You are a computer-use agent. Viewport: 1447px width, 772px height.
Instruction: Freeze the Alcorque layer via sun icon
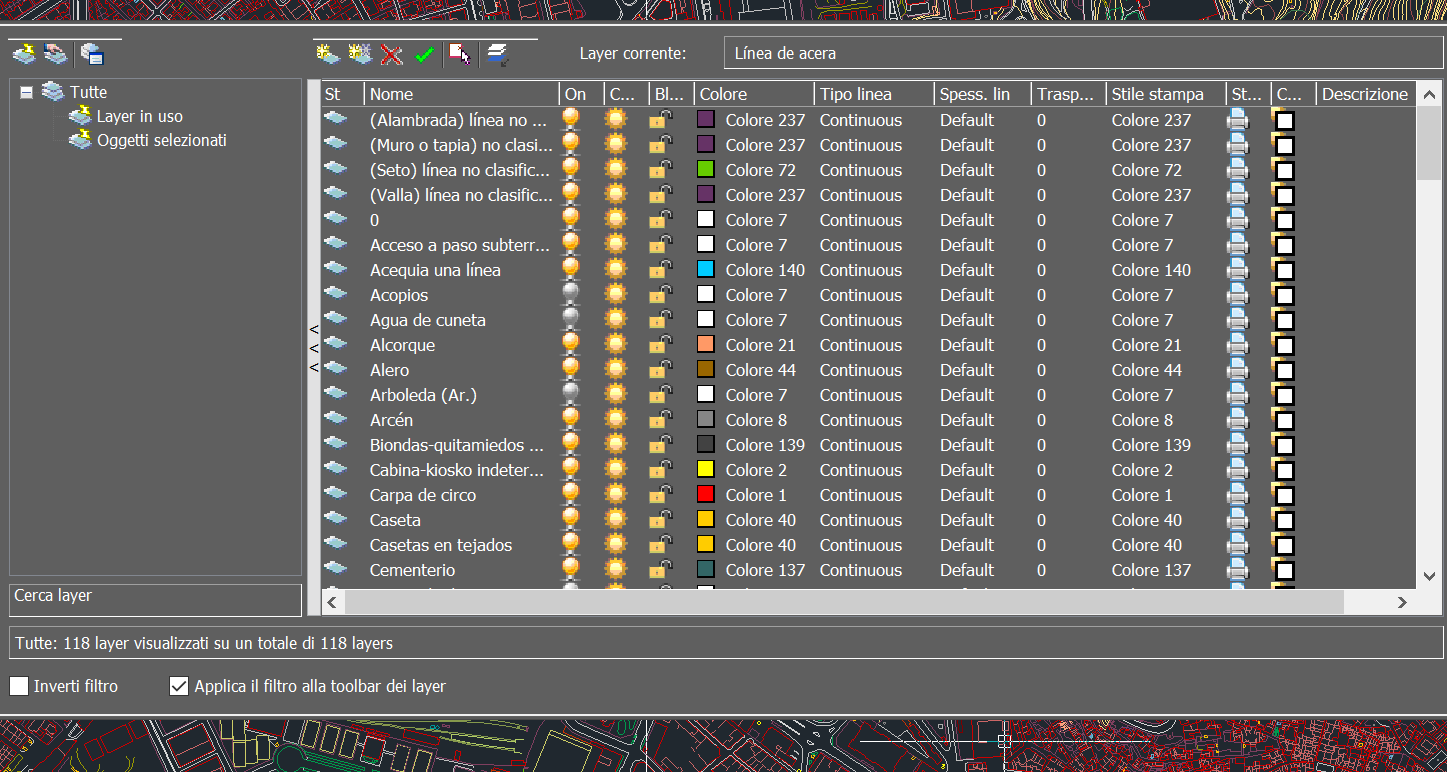point(616,344)
